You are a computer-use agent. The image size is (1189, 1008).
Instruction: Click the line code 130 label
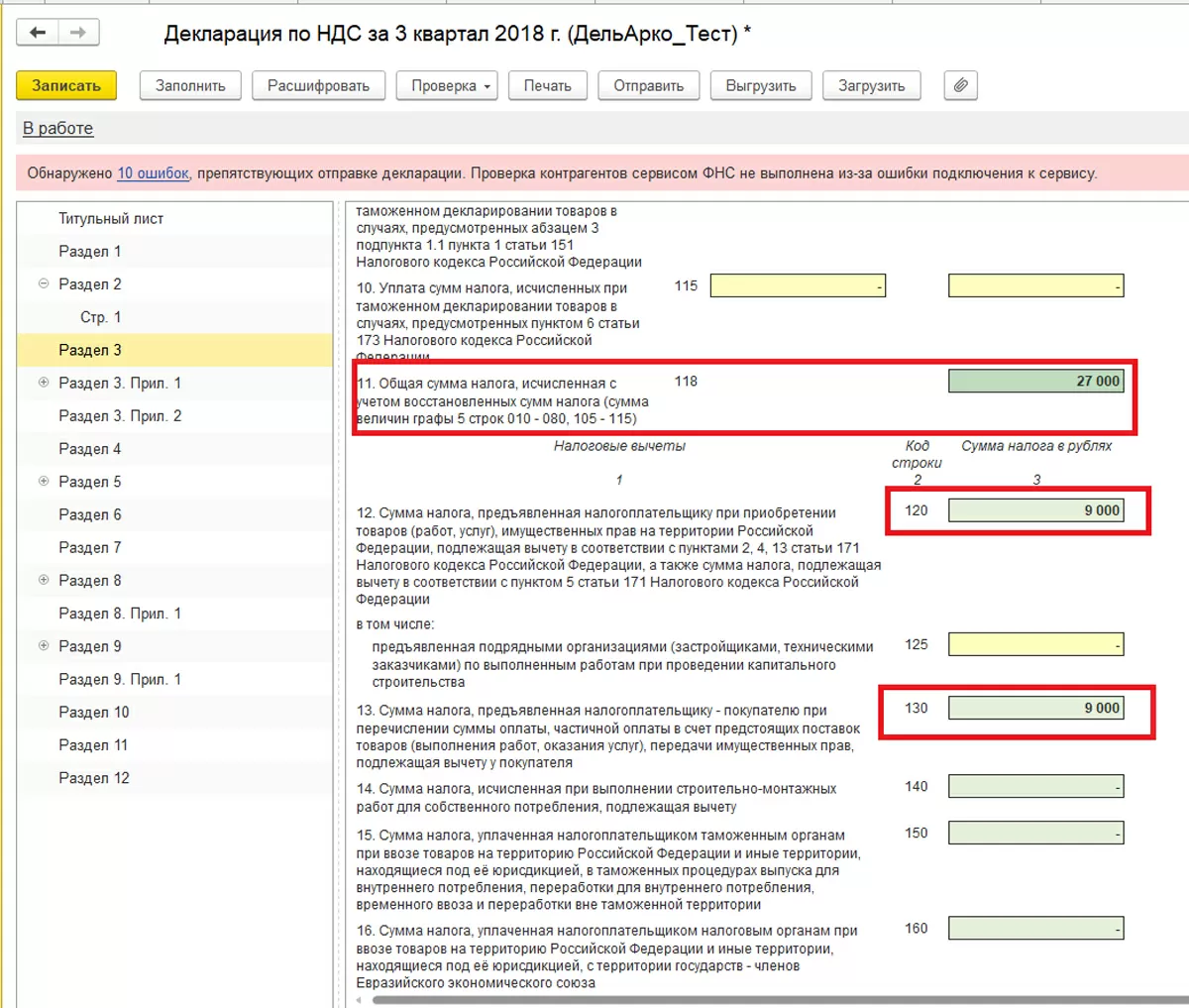tap(917, 708)
